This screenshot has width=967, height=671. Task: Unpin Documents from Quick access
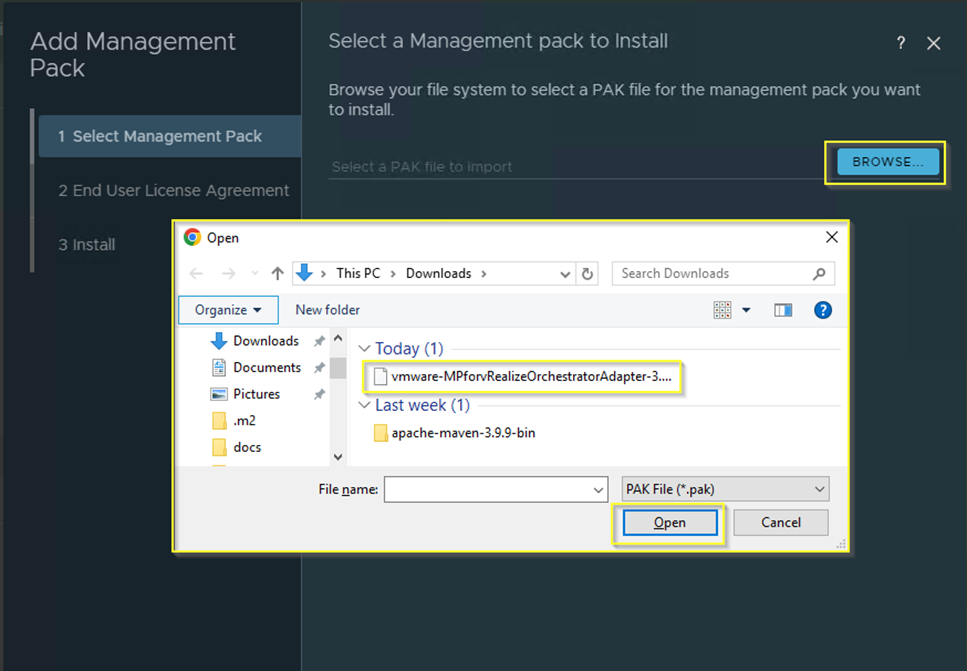coord(322,367)
